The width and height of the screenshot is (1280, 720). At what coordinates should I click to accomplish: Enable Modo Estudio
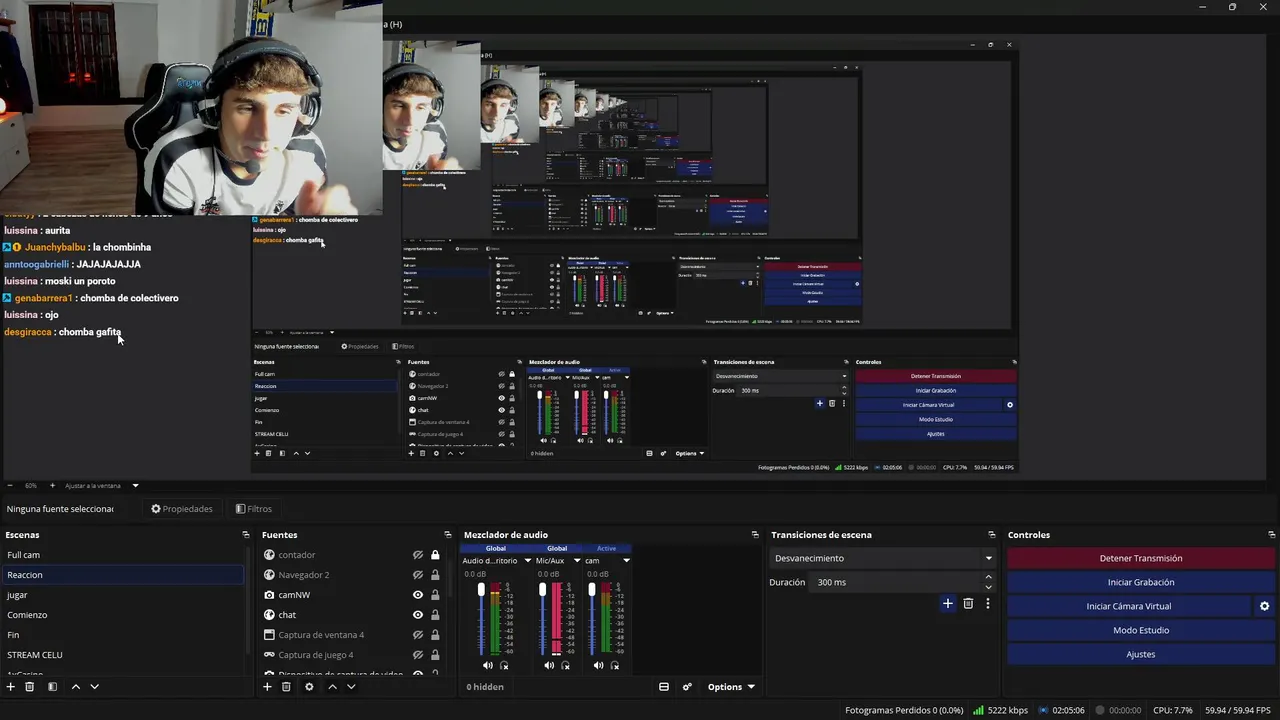pos(1141,630)
